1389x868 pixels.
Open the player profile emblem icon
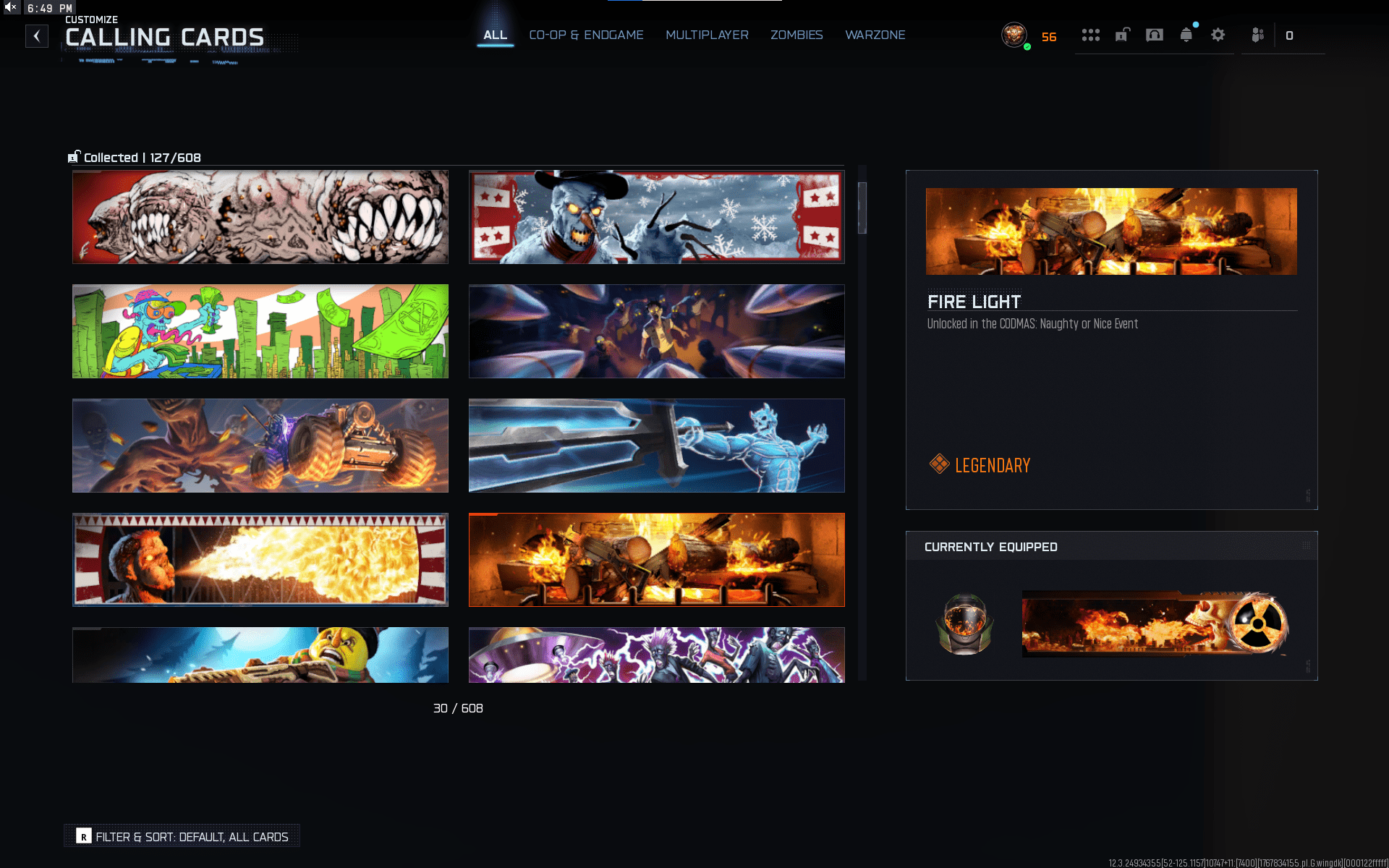[1014, 35]
